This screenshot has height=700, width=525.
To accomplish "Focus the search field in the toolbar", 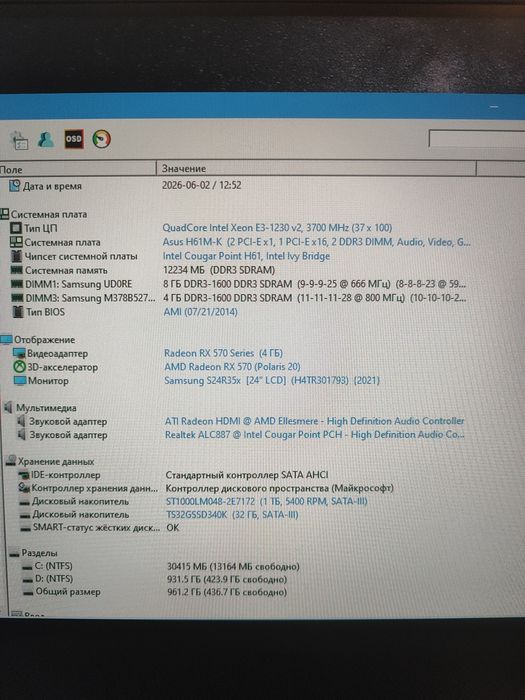I will [476, 138].
